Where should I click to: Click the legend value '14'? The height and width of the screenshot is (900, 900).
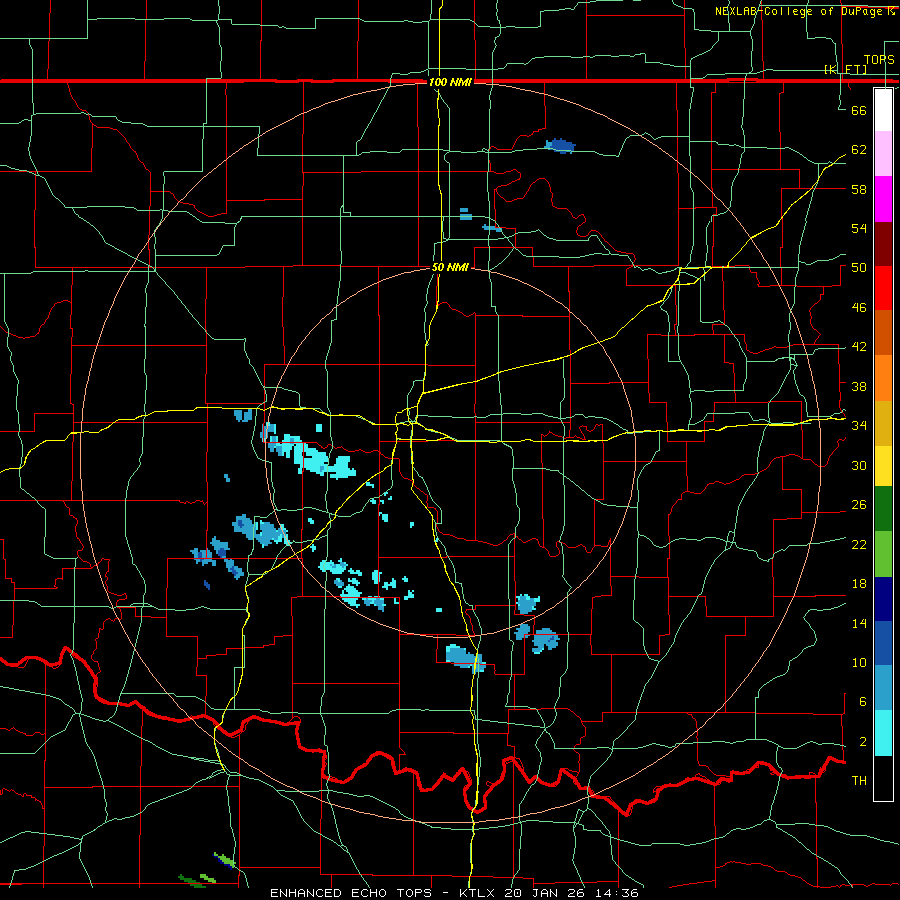[x=859, y=623]
